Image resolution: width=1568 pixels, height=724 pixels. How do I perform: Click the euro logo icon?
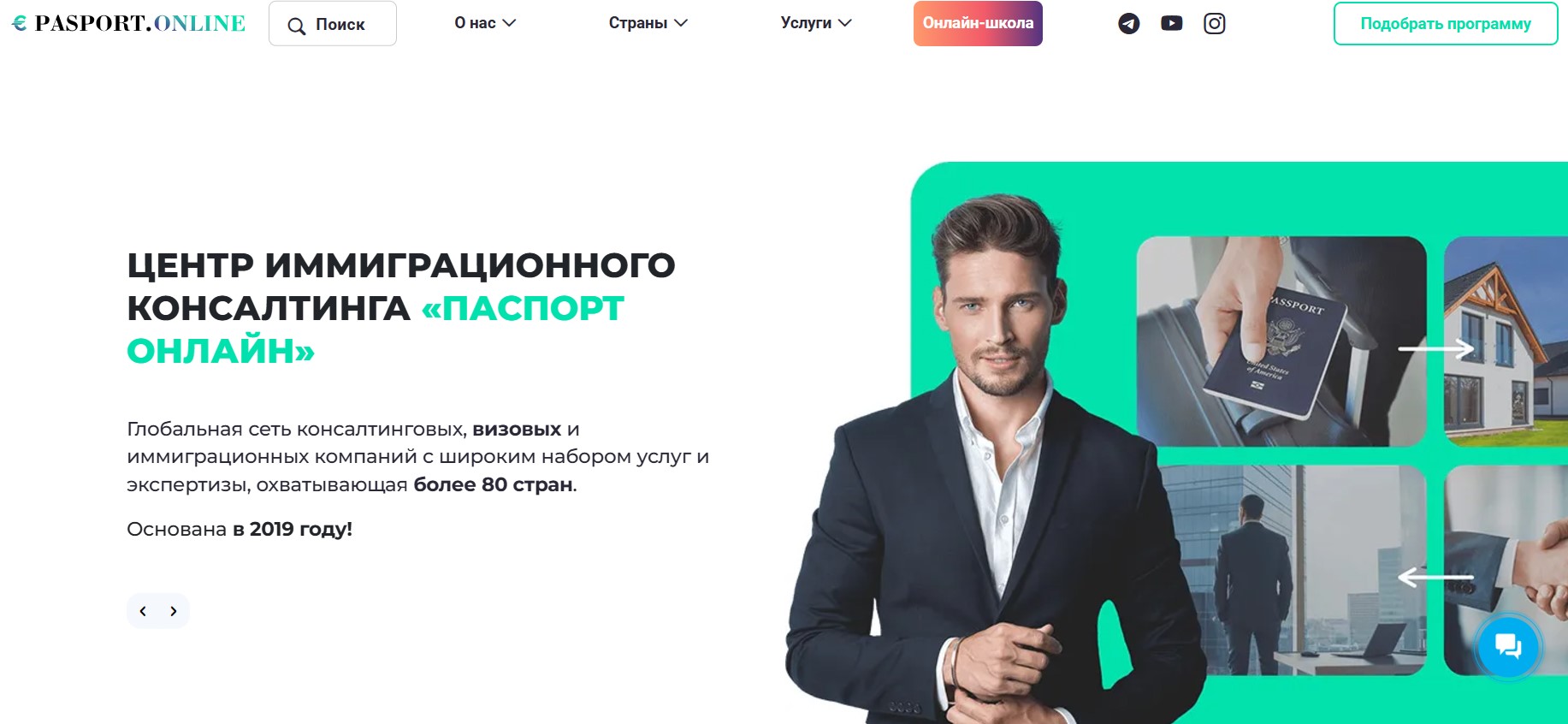(20, 23)
